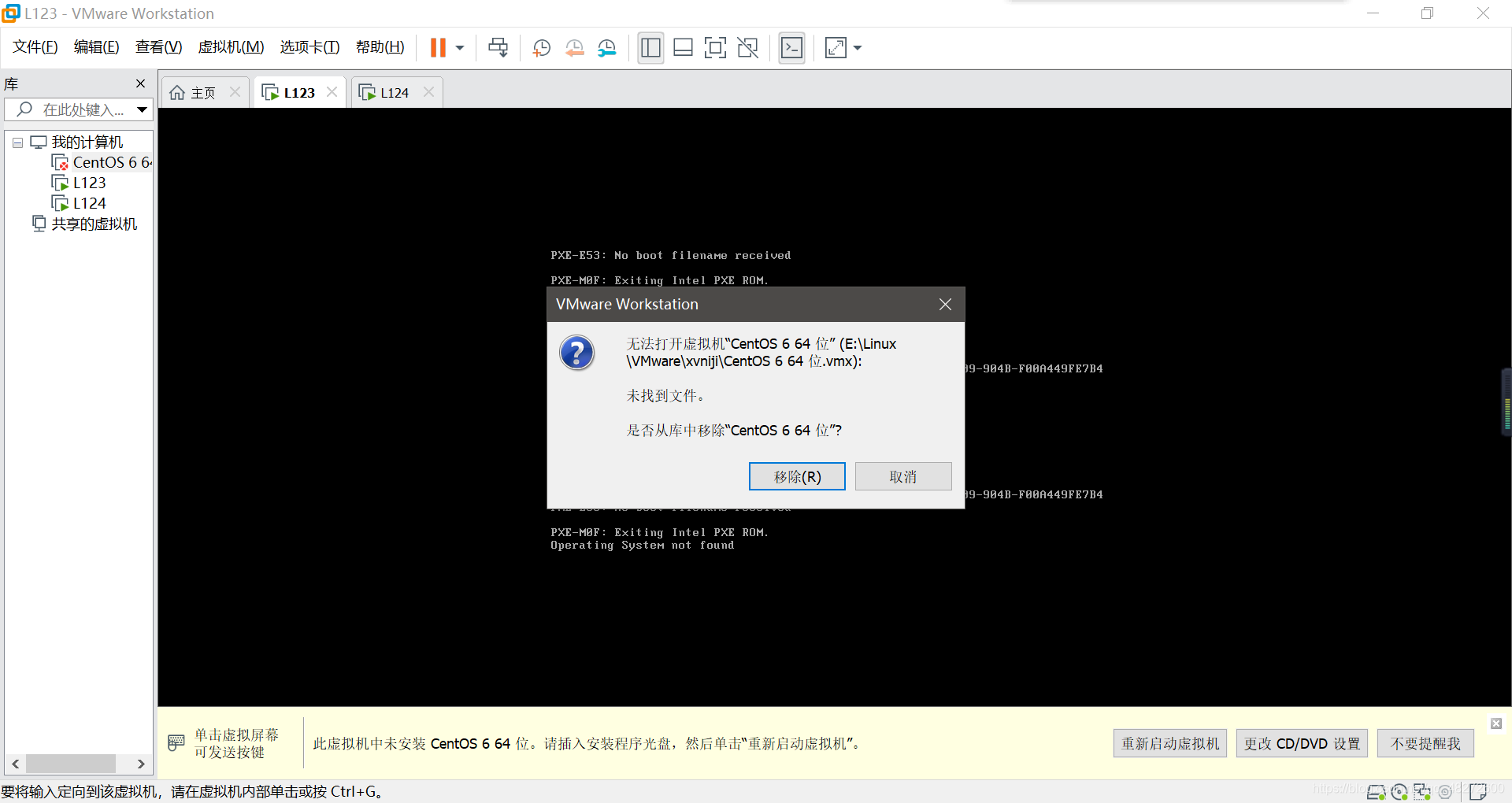Click the sound card status icon
This screenshot has width=1512, height=803.
[x=1445, y=792]
